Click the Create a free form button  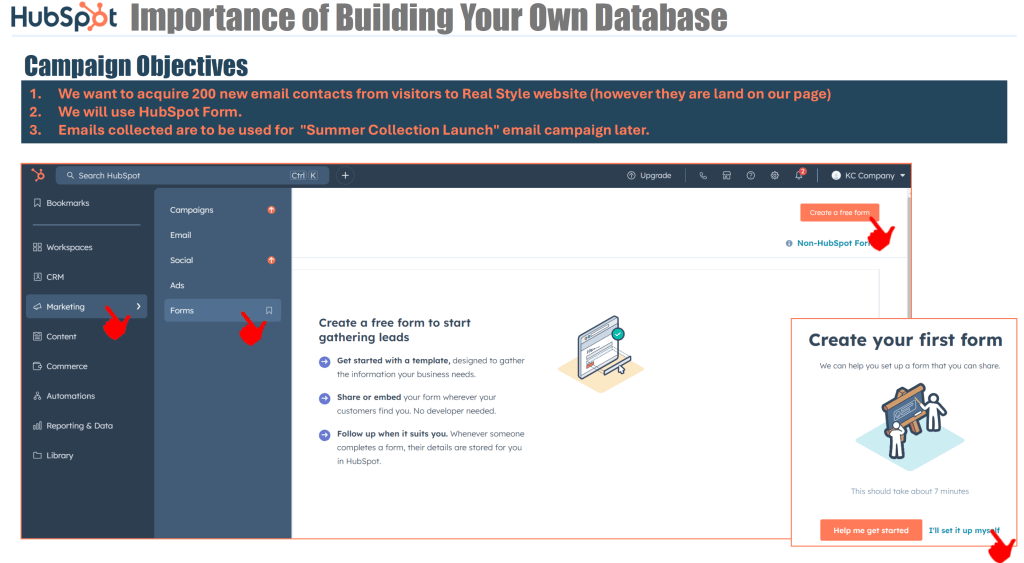(839, 212)
